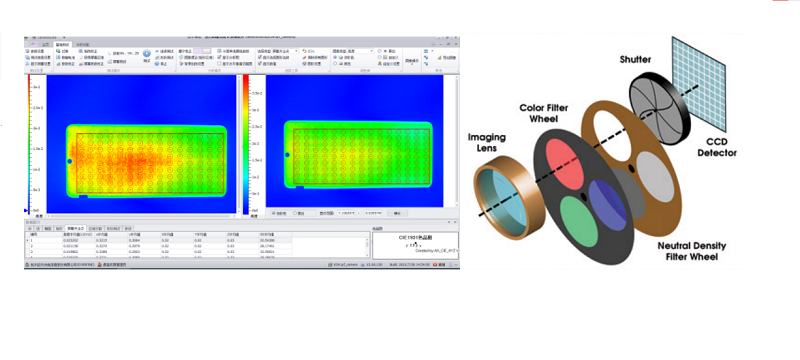Click the three-bar list icon in the rightmost ribbon group

pos(426,51)
